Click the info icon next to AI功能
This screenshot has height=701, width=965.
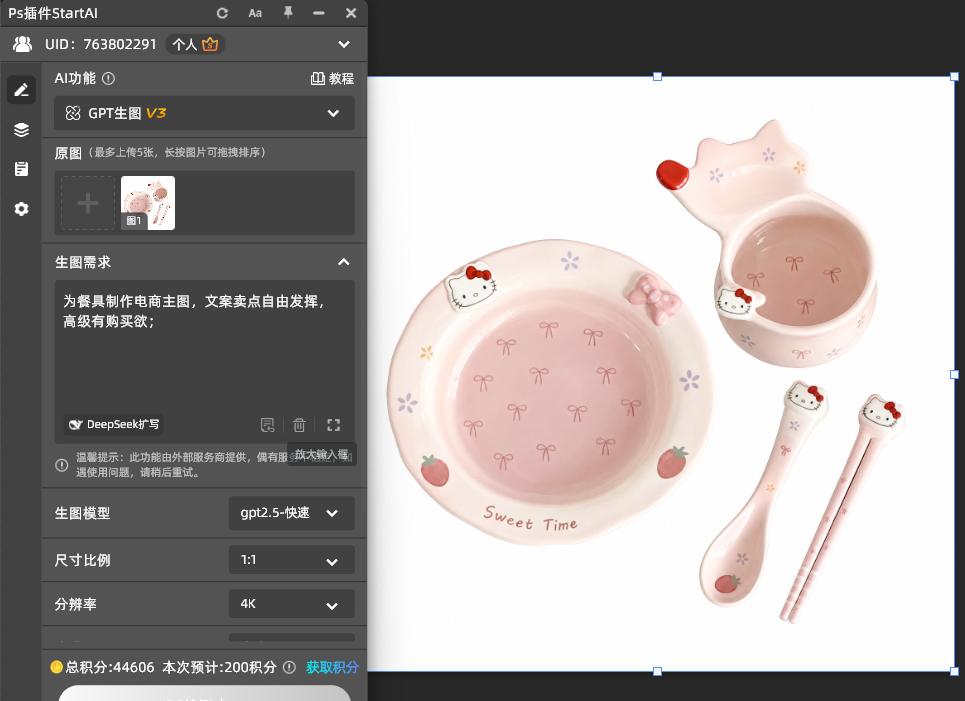pyautogui.click(x=109, y=78)
